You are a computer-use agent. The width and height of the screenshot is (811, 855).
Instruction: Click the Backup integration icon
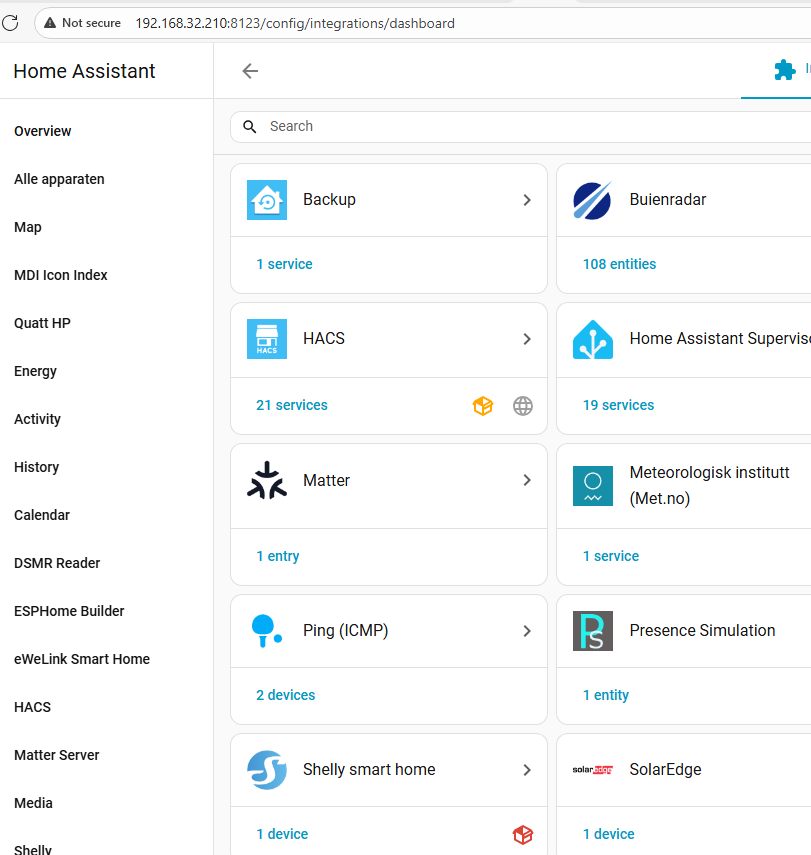(x=267, y=200)
